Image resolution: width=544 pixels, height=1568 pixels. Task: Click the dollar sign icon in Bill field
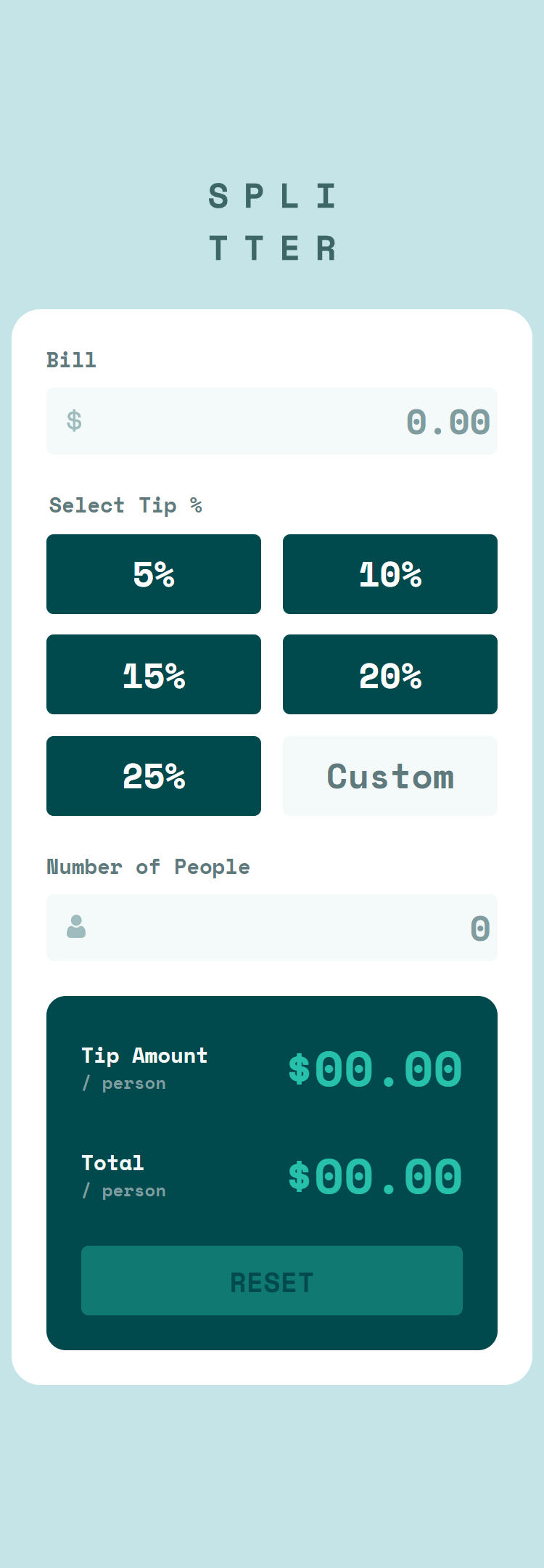(x=75, y=421)
